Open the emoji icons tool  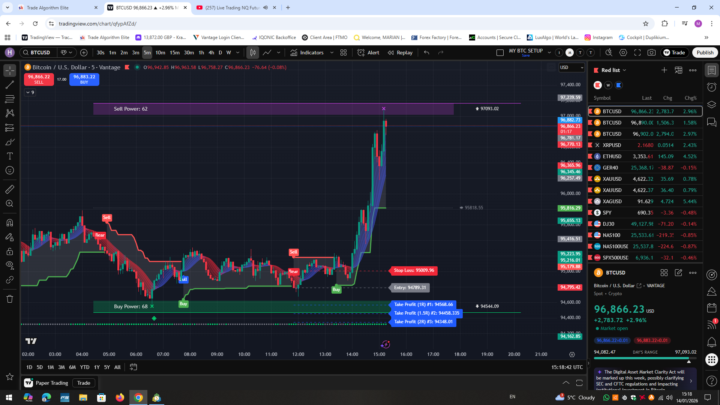tap(10, 170)
